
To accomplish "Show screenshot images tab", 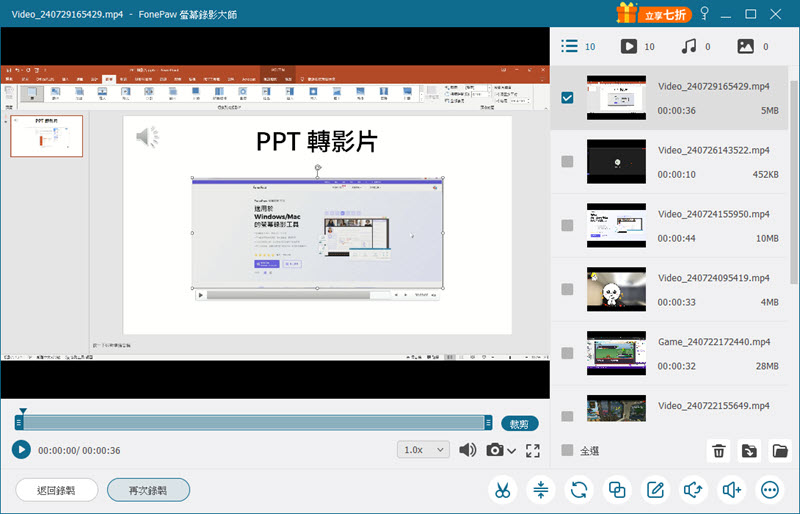I will point(753,46).
